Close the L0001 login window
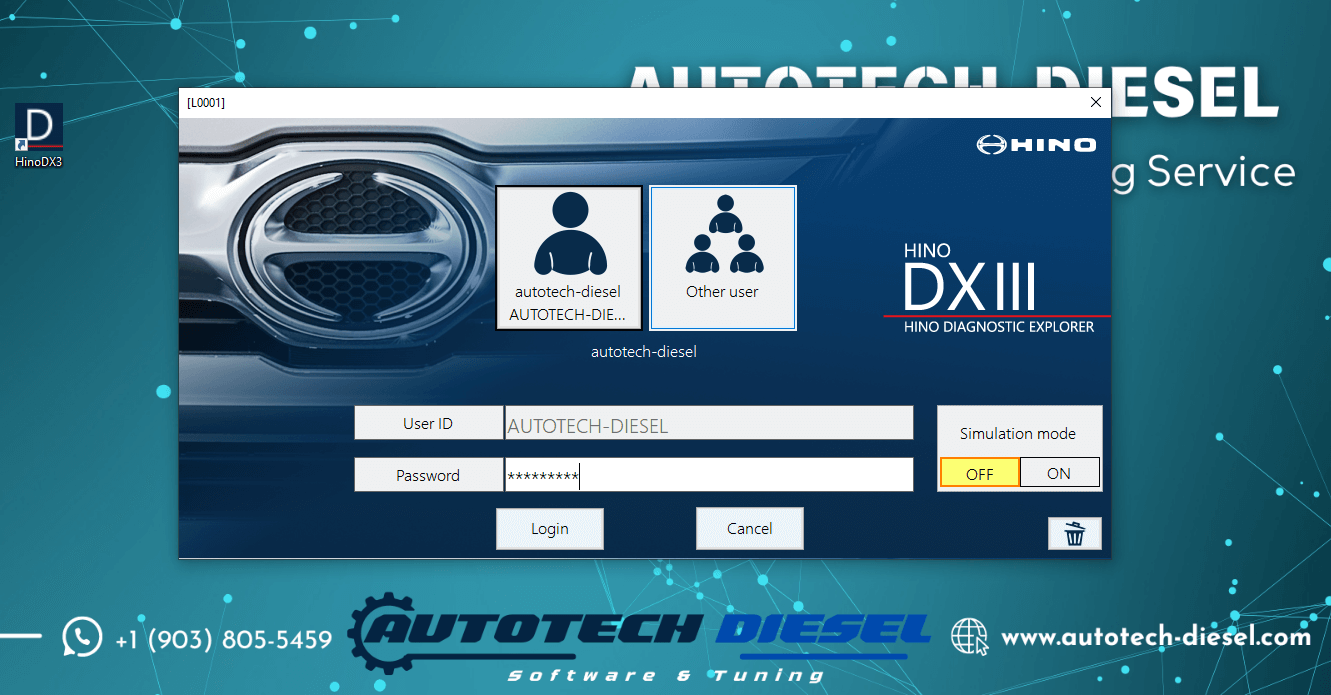Screen dimensions: 1331x695 (1095, 102)
